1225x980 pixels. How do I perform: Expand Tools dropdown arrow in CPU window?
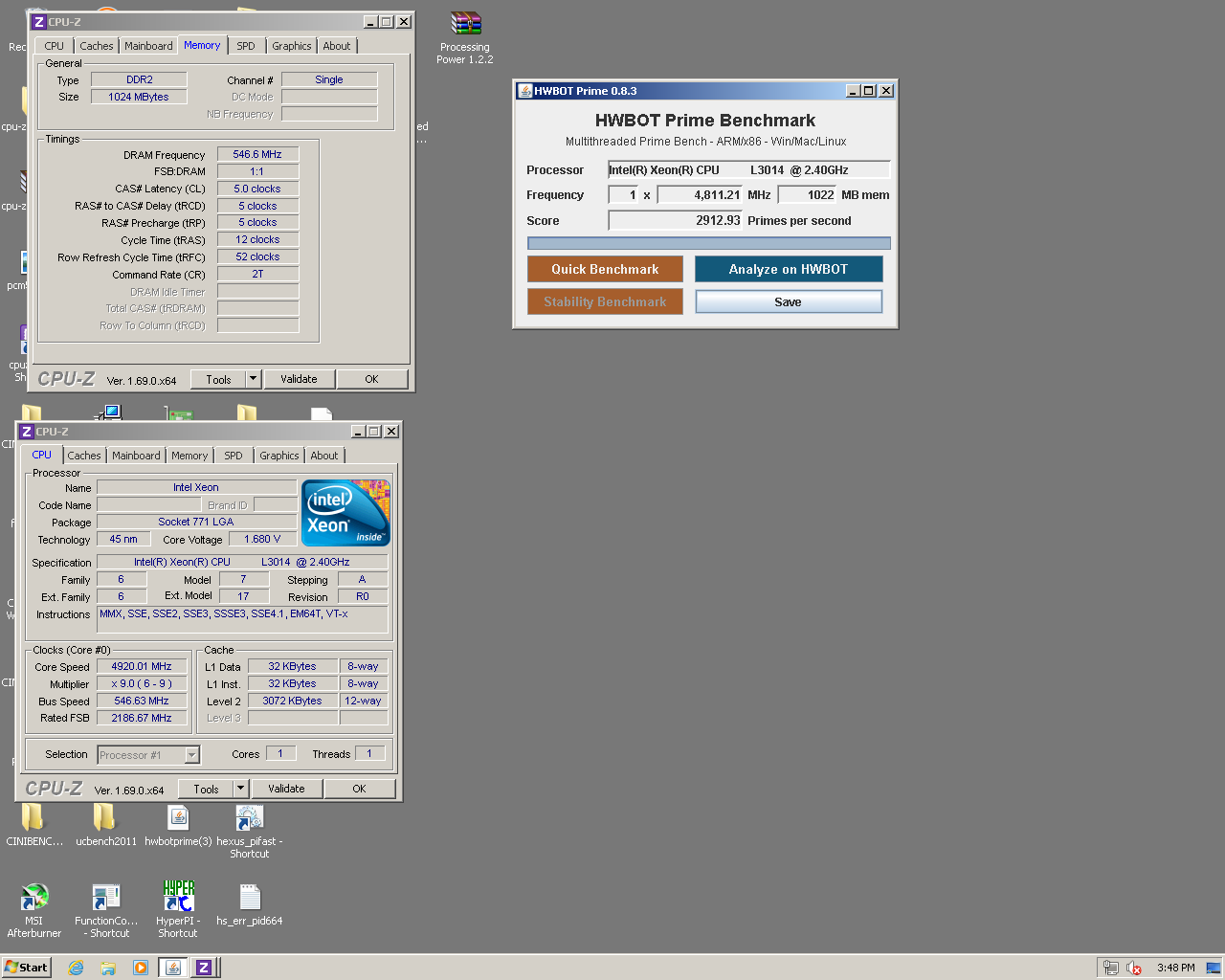point(240,789)
